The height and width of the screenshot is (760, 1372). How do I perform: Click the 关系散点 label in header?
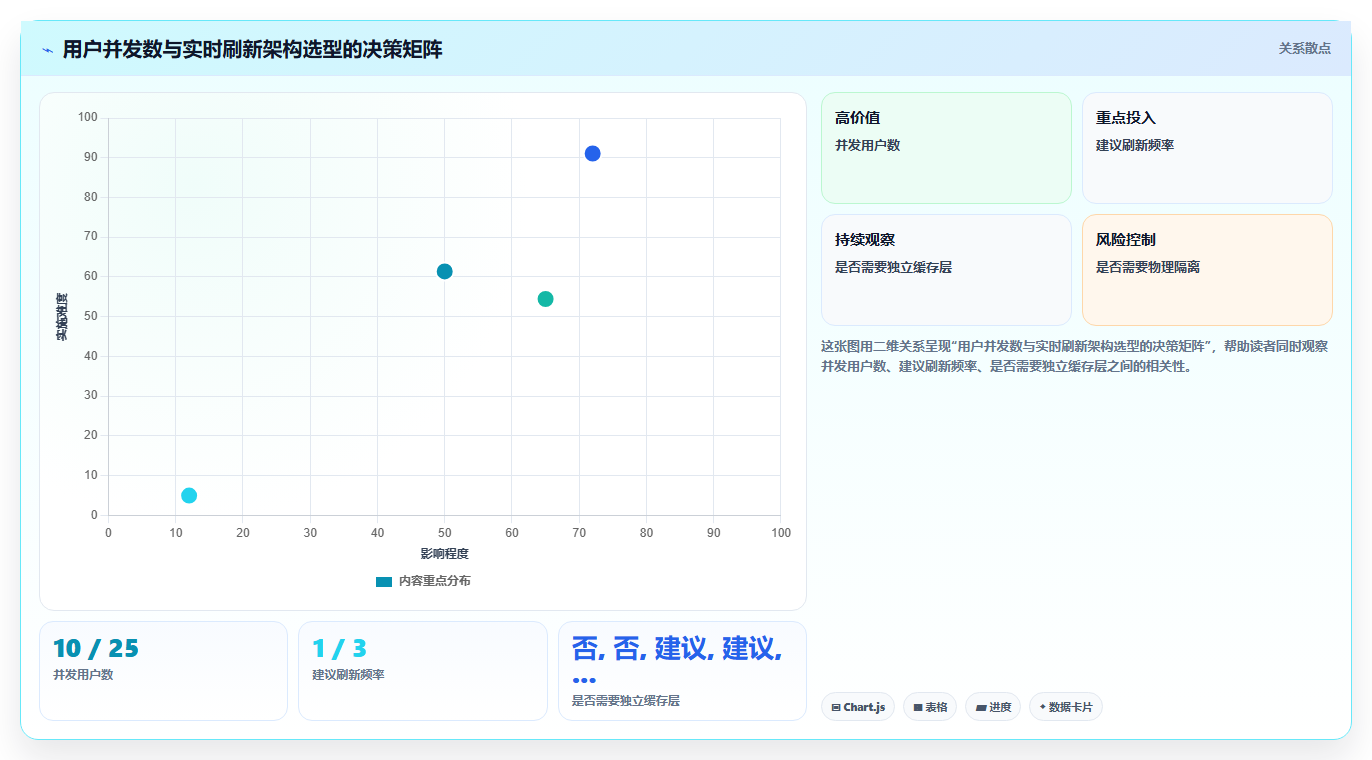pyautogui.click(x=1304, y=48)
